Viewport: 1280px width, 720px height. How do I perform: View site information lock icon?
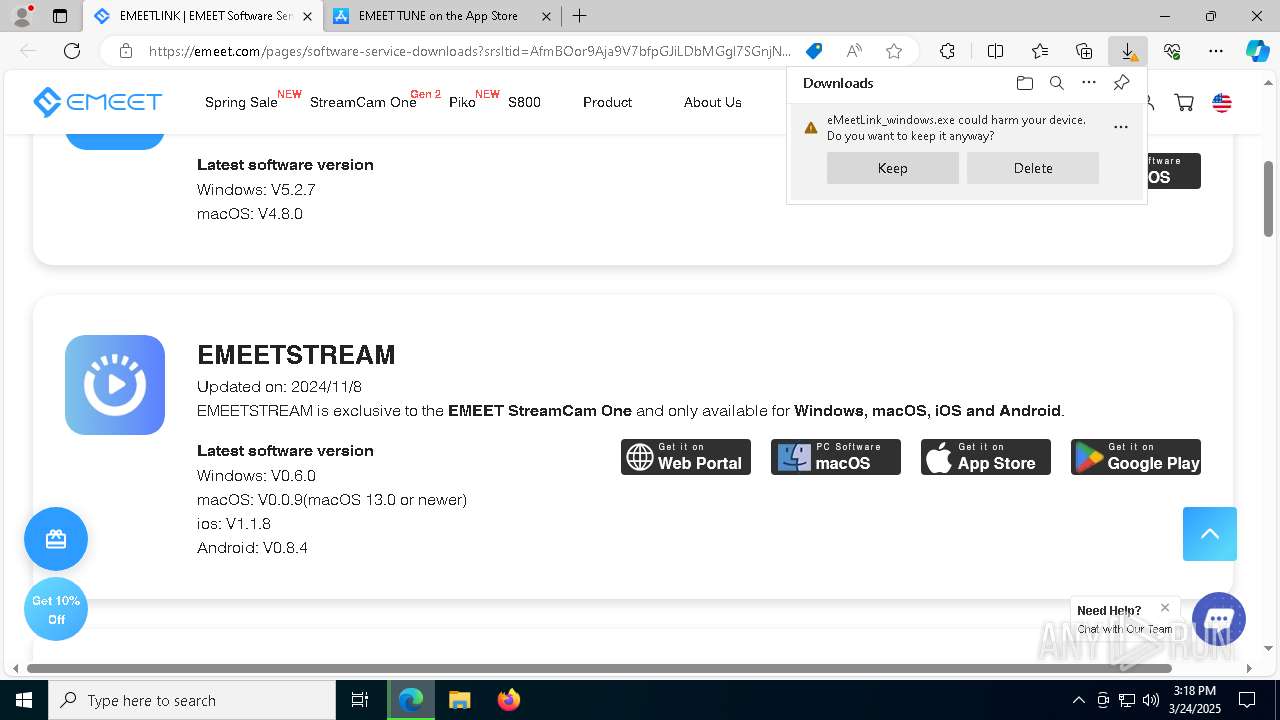point(125,51)
